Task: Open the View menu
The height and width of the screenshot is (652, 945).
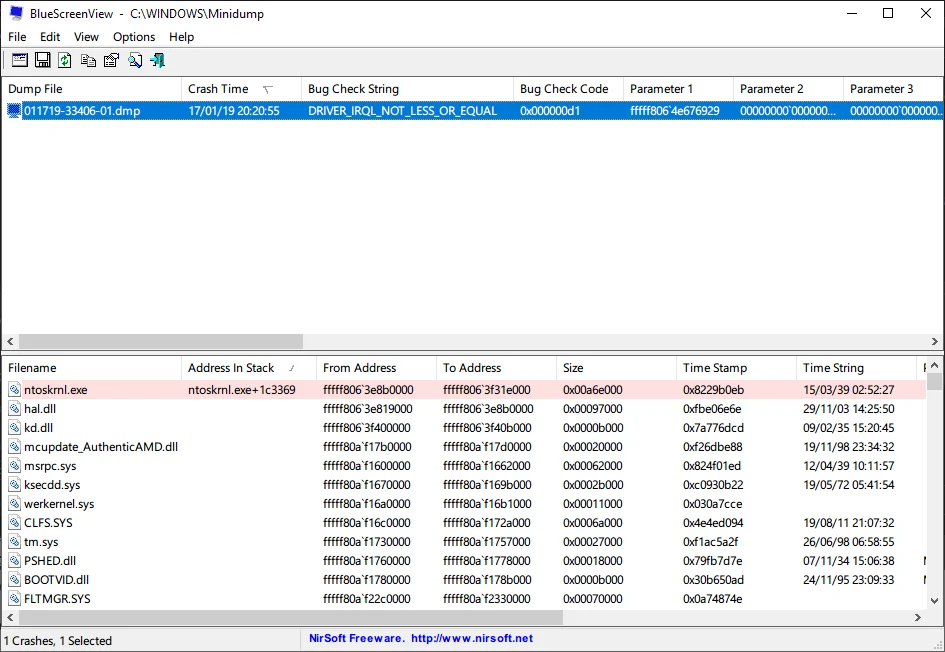Action: 86,37
